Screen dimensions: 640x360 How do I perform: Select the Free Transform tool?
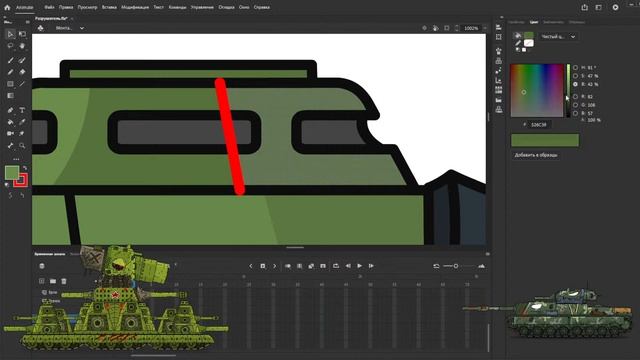pos(22,34)
